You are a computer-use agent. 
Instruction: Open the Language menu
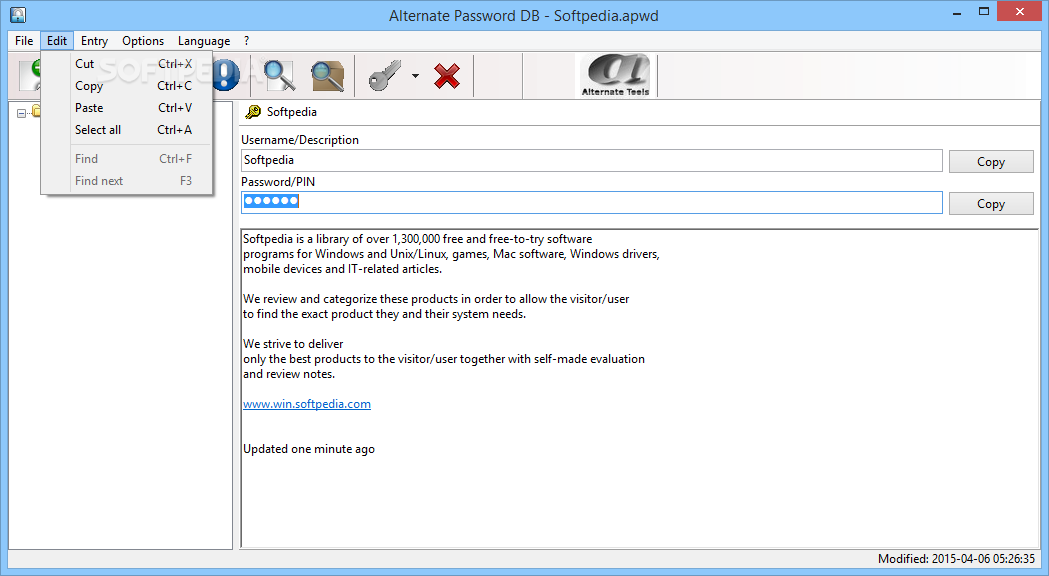[204, 41]
